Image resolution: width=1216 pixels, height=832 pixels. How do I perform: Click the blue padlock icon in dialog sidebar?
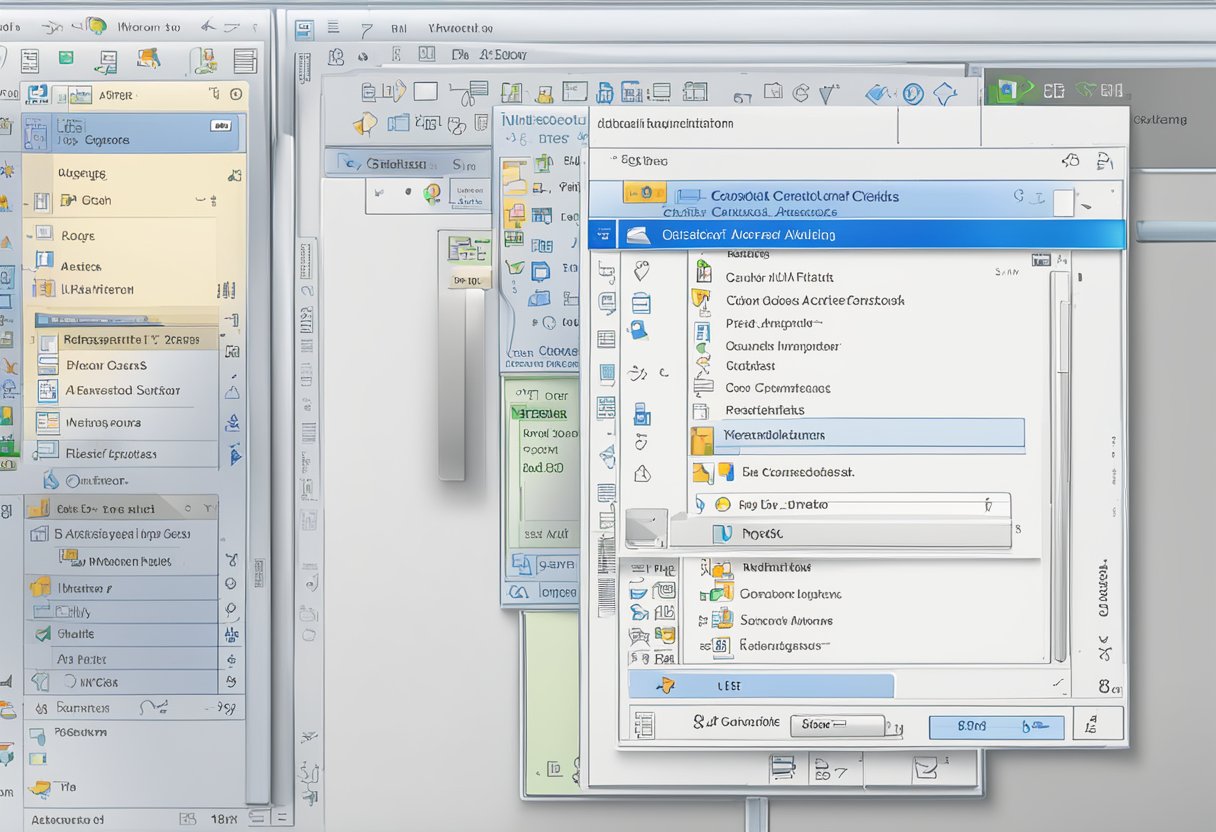(x=639, y=329)
